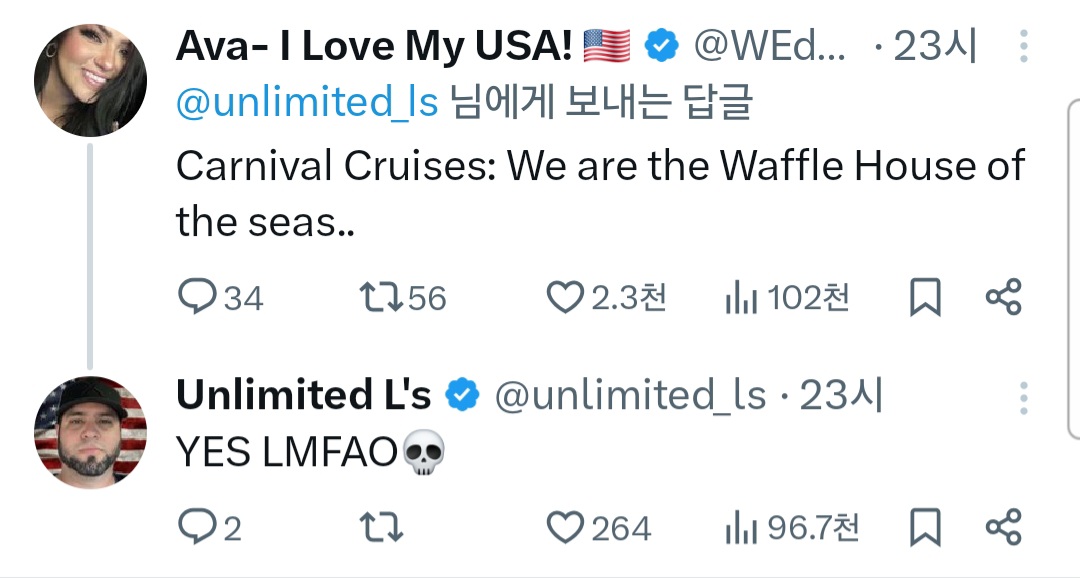This screenshot has height=578, width=1080.
Task: Click the Unlimited L's display name
Action: coord(303,396)
